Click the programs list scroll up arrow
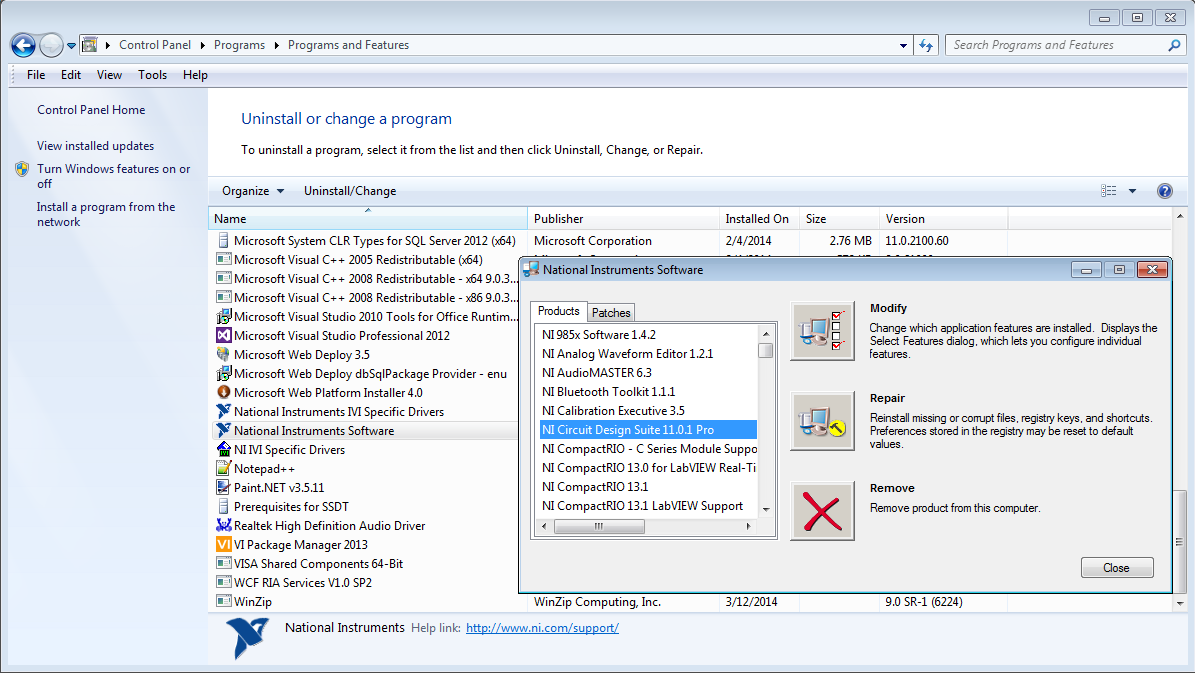This screenshot has height=674, width=1195. (x=1180, y=217)
